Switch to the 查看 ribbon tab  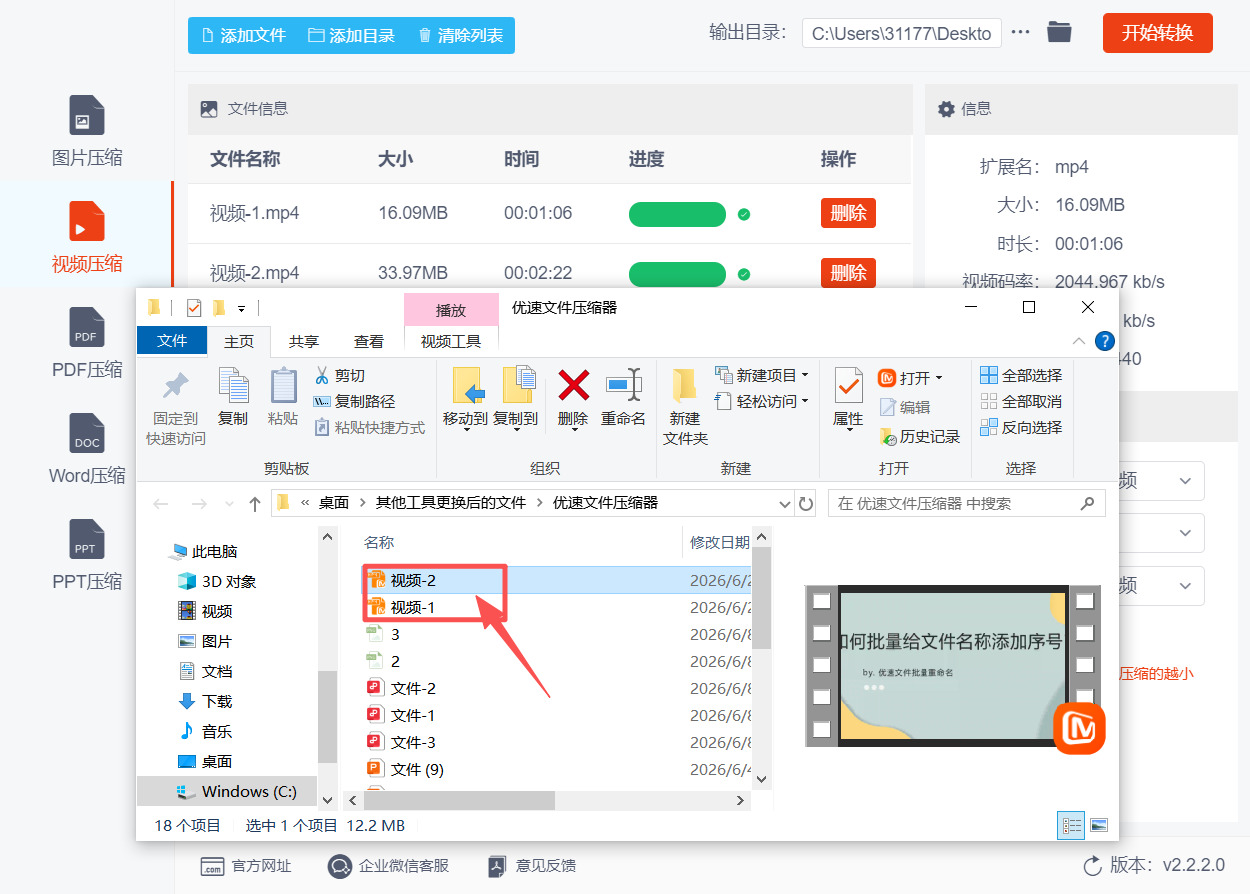(x=369, y=341)
